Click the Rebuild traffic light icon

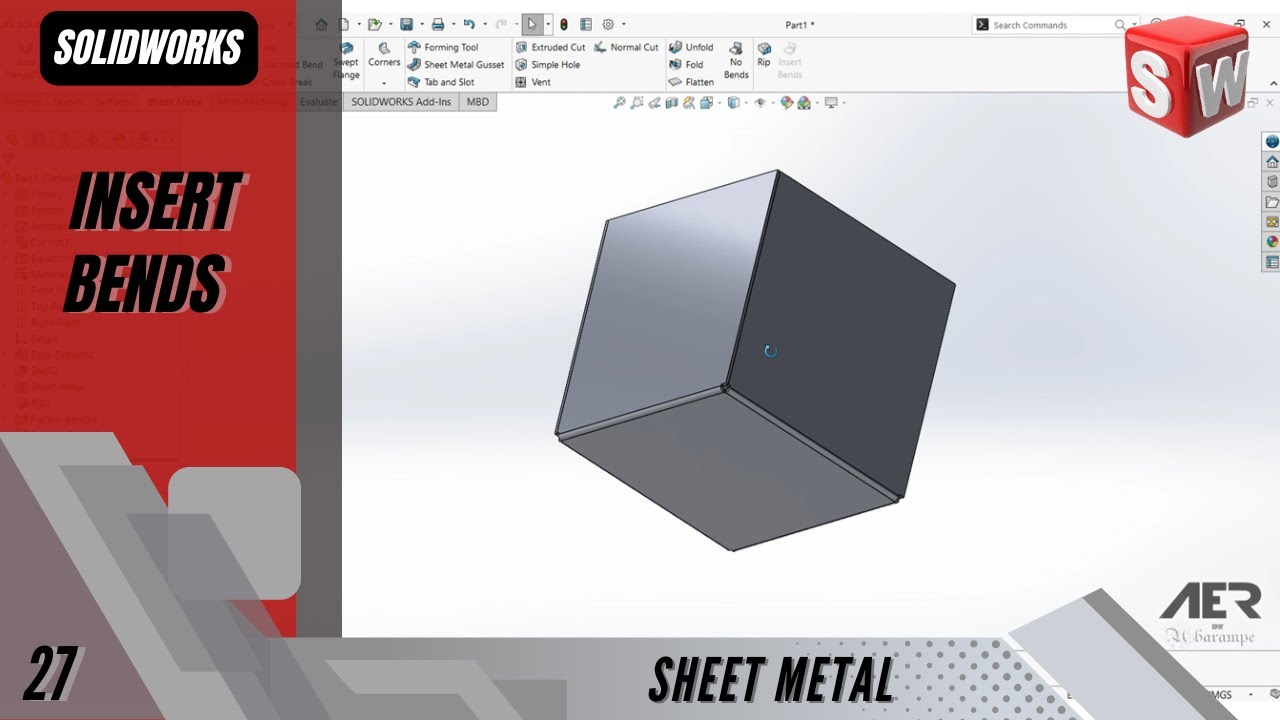(x=564, y=24)
